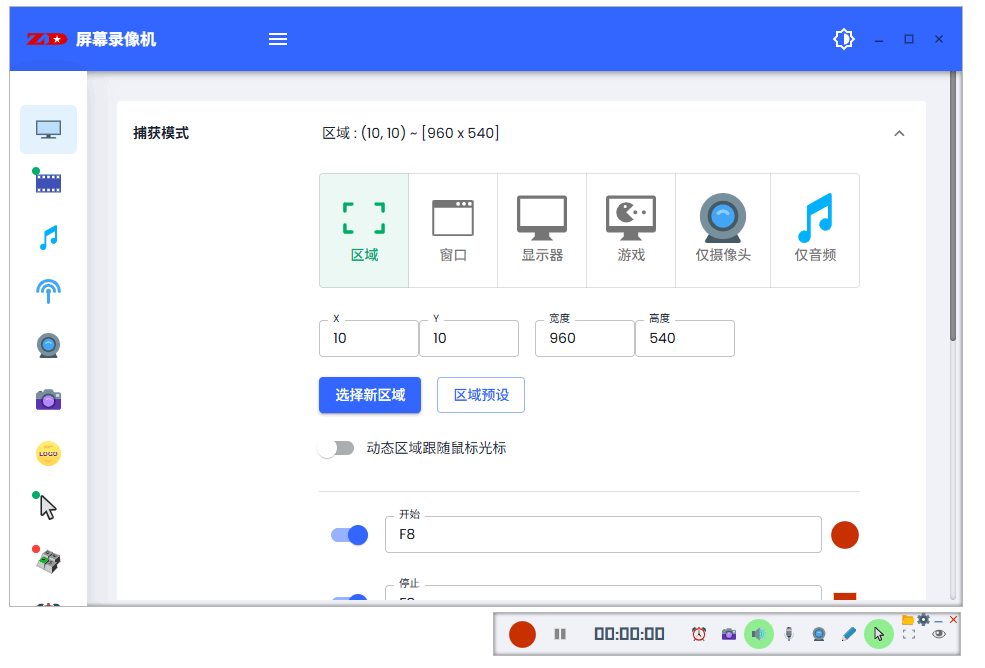Image resolution: width=985 pixels, height=668 pixels.
Task: Open the gear settings on the recording toolbar
Action: click(922, 619)
